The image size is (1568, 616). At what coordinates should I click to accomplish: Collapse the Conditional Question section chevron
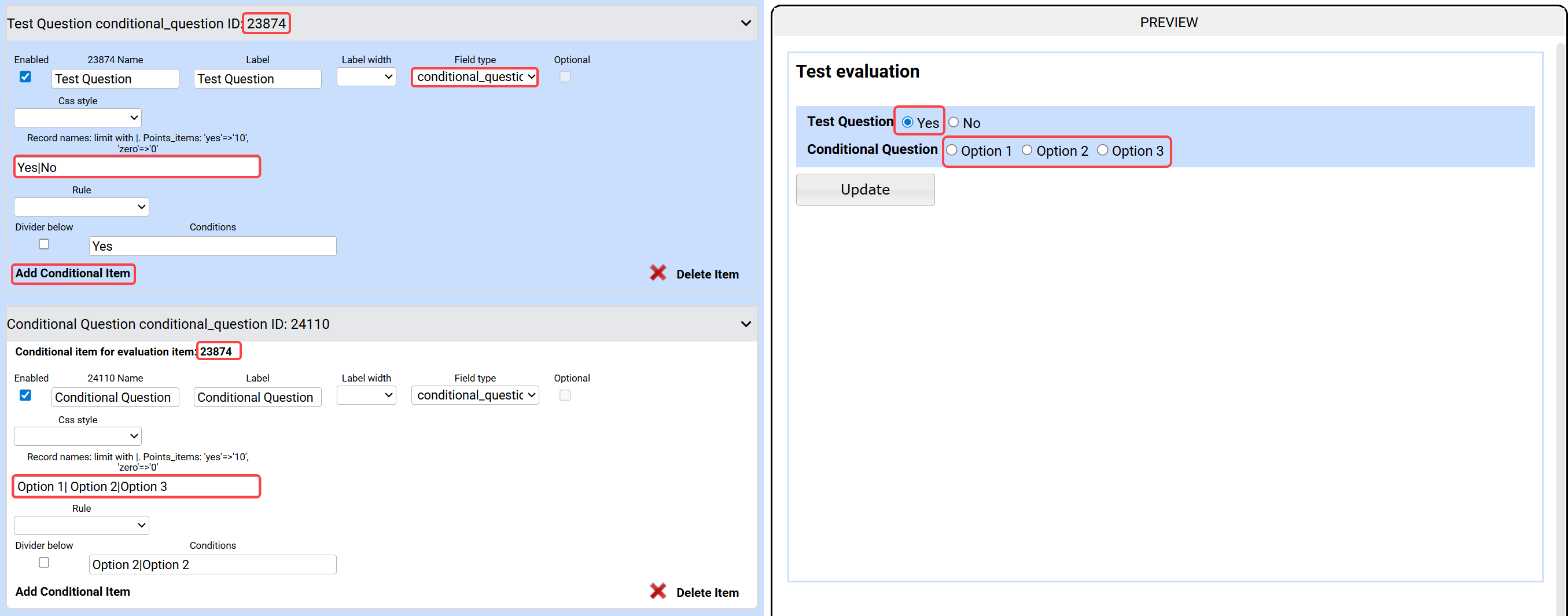(745, 324)
